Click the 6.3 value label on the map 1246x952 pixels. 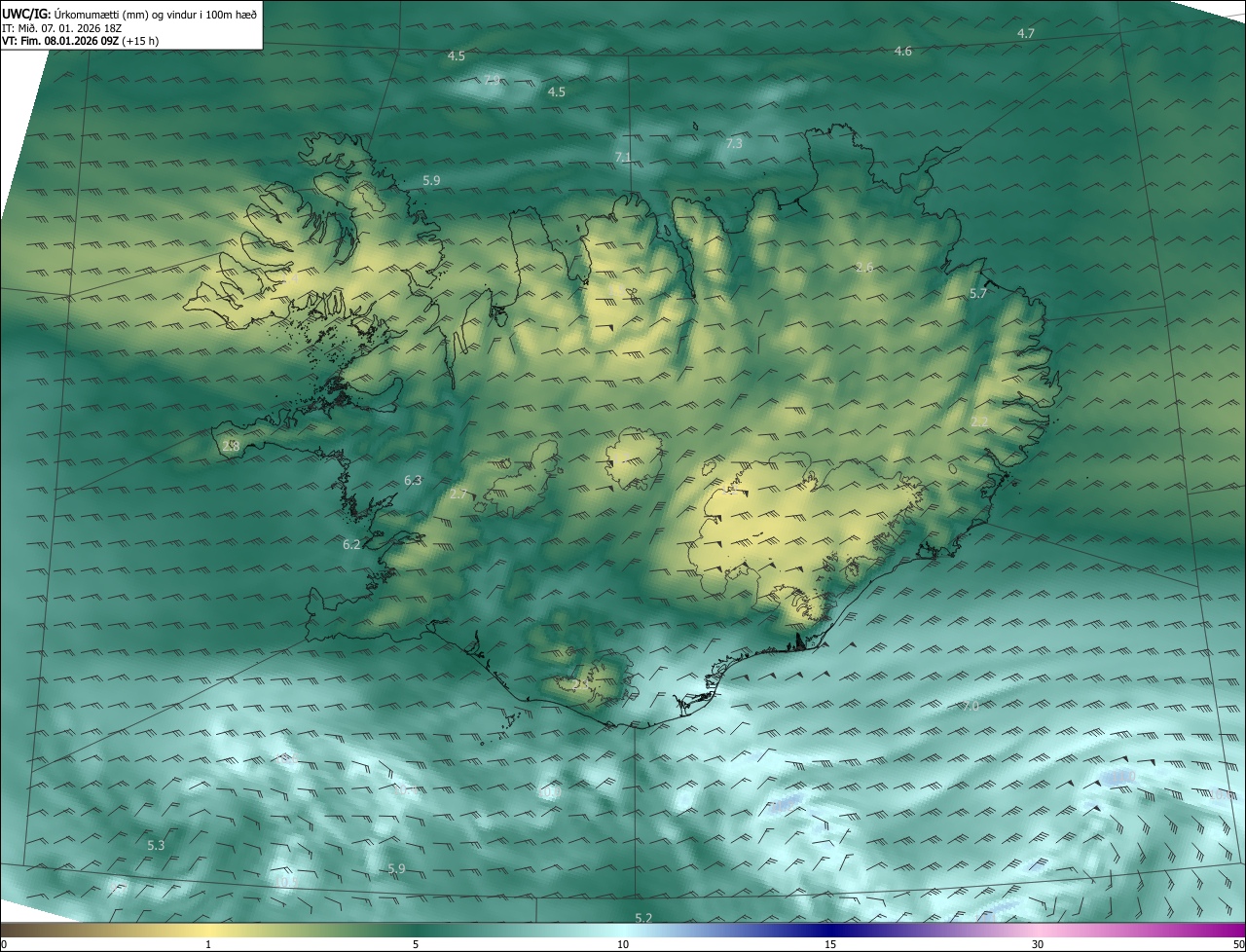pos(413,480)
